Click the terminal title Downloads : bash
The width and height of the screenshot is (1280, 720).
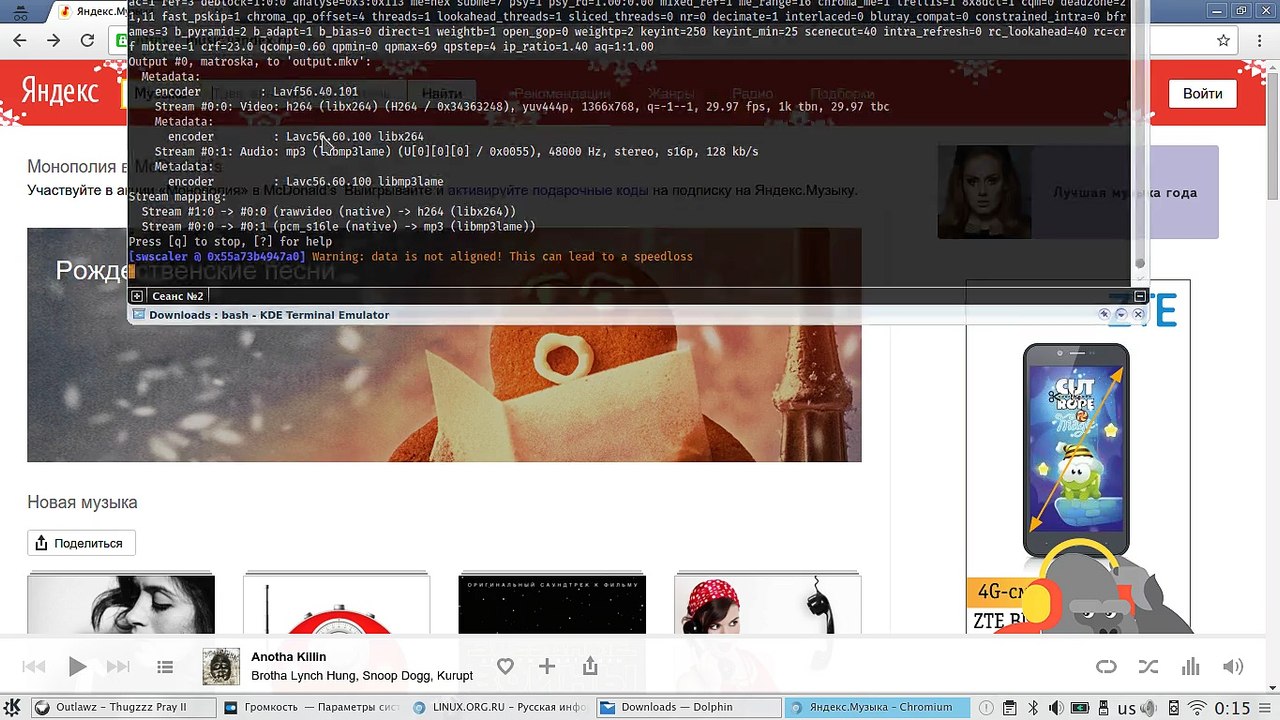[x=269, y=315]
